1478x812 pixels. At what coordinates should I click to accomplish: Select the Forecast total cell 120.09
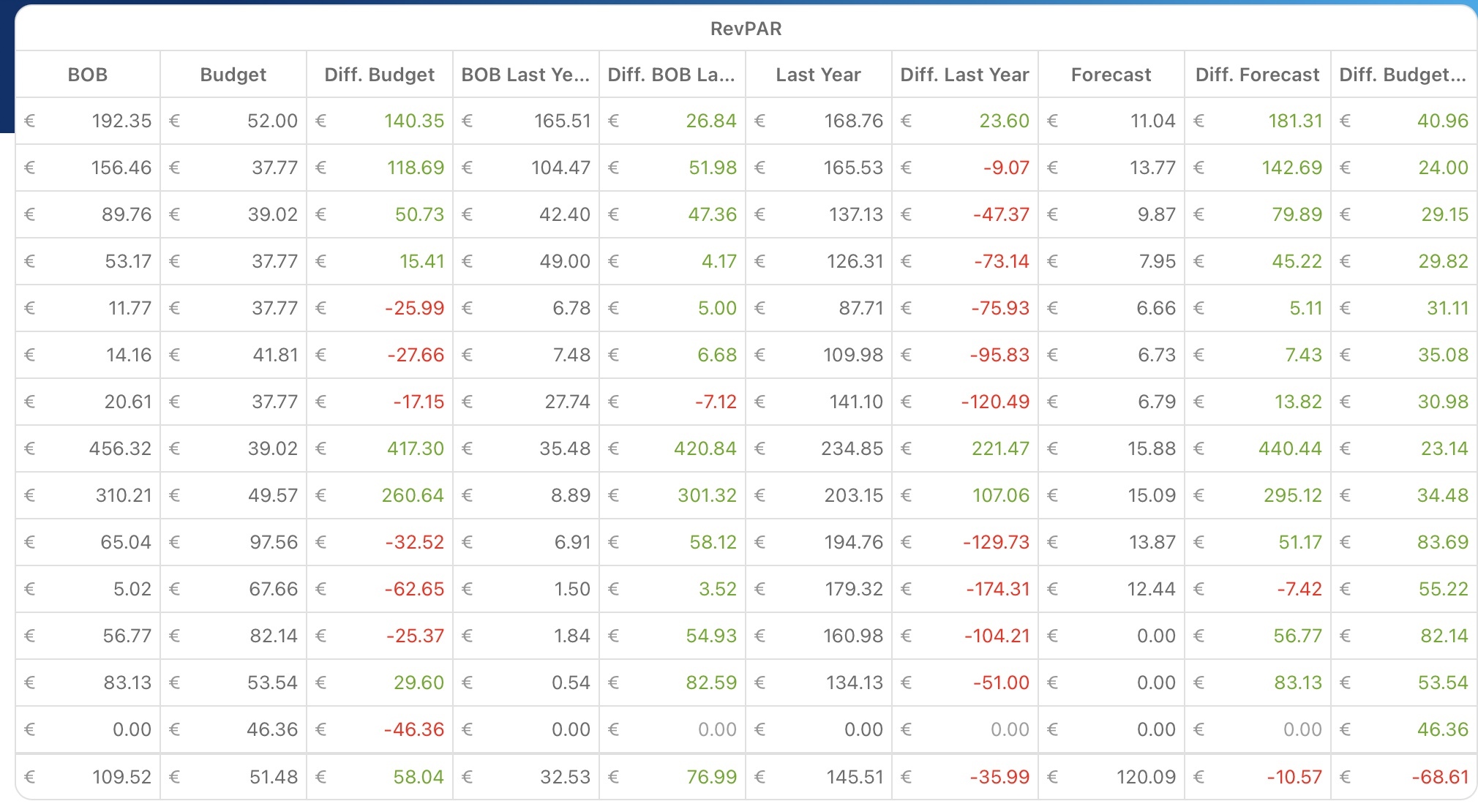(1145, 777)
